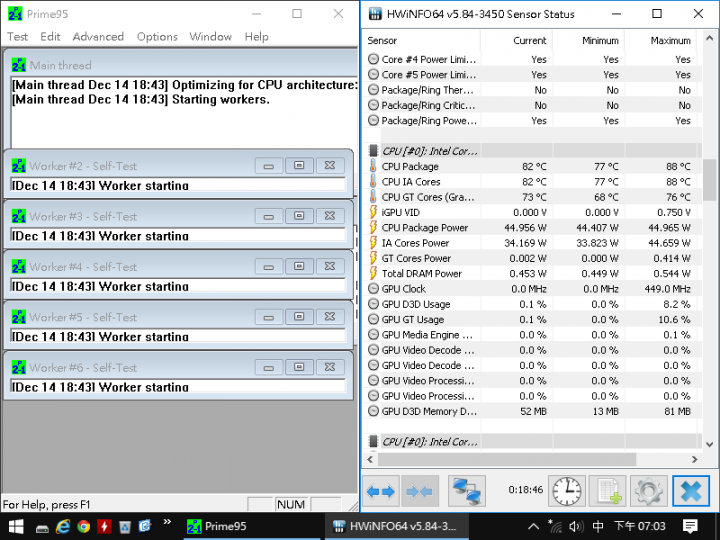This screenshot has height=540, width=720.
Task: Open the Options menu in Prime95
Action: click(x=157, y=37)
